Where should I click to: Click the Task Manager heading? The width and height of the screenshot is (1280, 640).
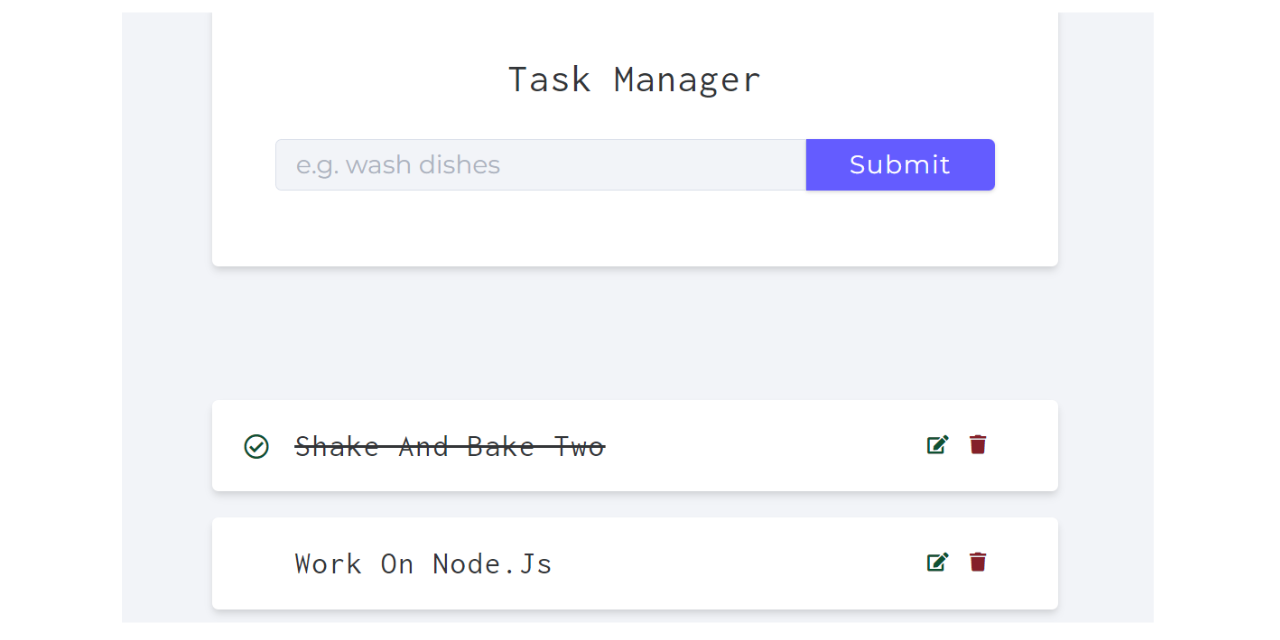(634, 79)
